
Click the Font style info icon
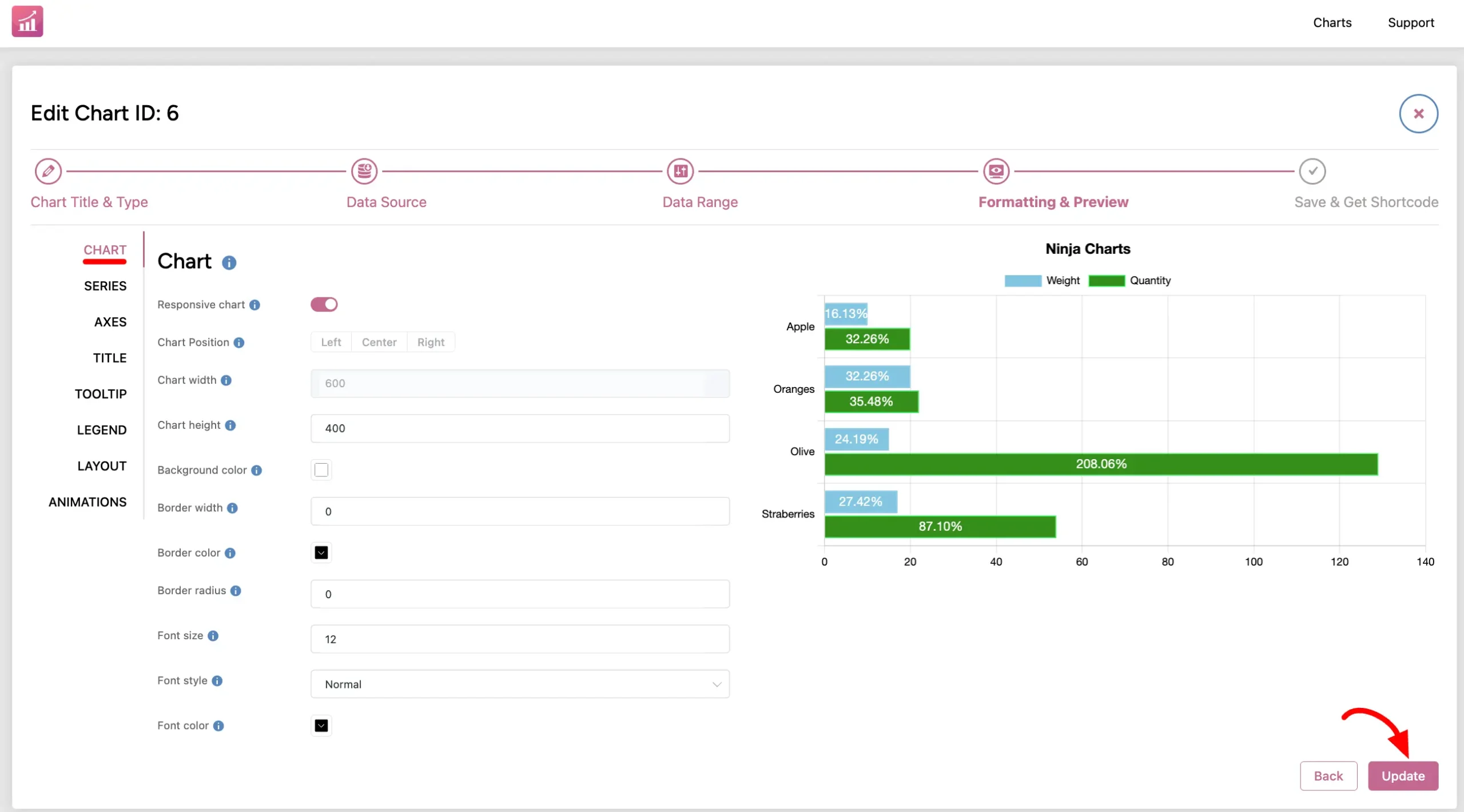[217, 680]
